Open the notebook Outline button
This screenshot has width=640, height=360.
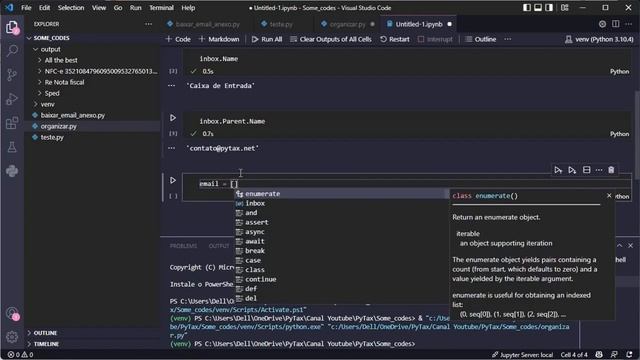(x=481, y=39)
